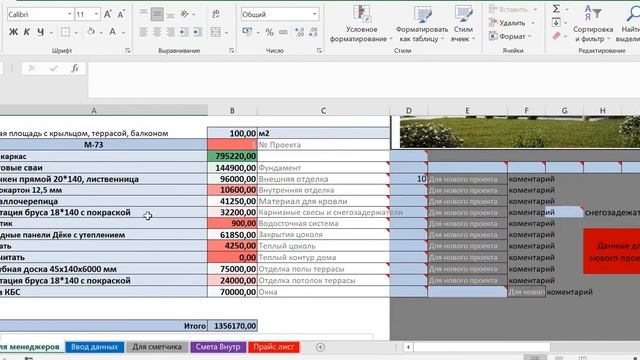
Task: Apply font color A
Action: point(113,32)
